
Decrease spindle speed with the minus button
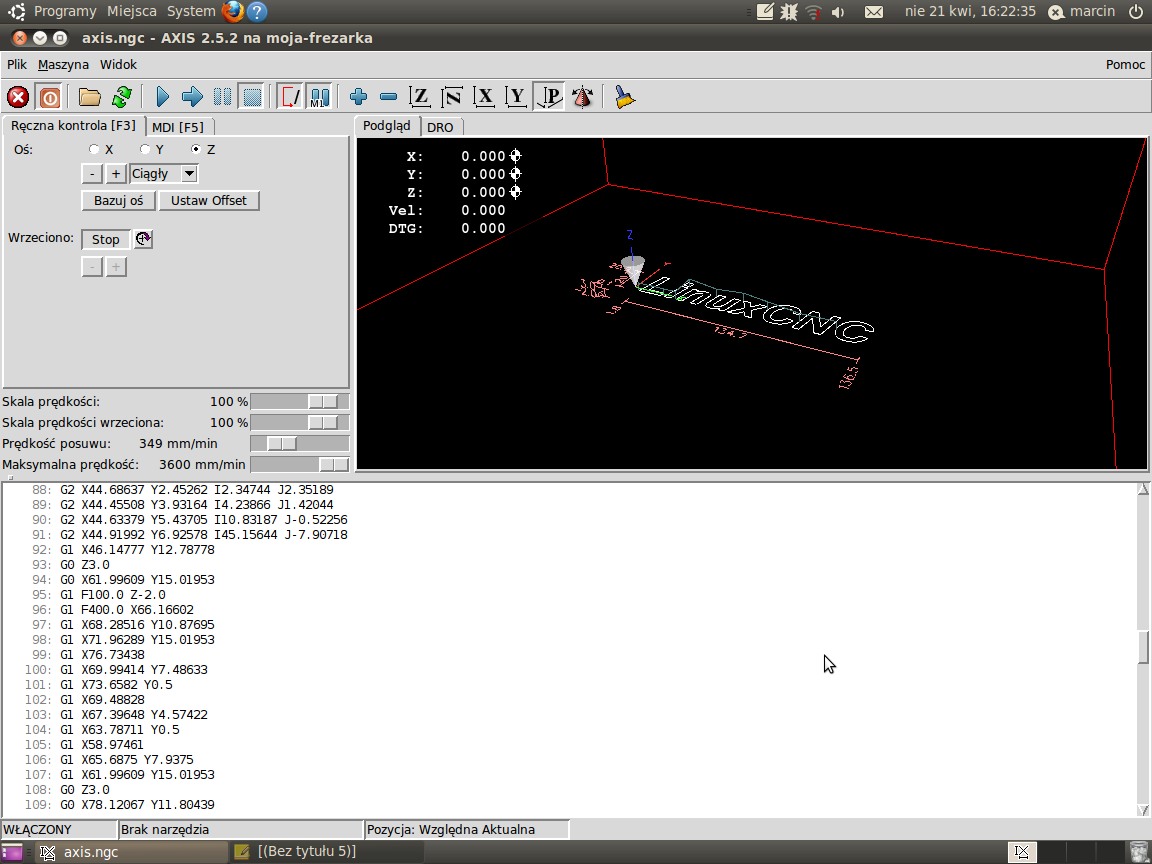91,267
